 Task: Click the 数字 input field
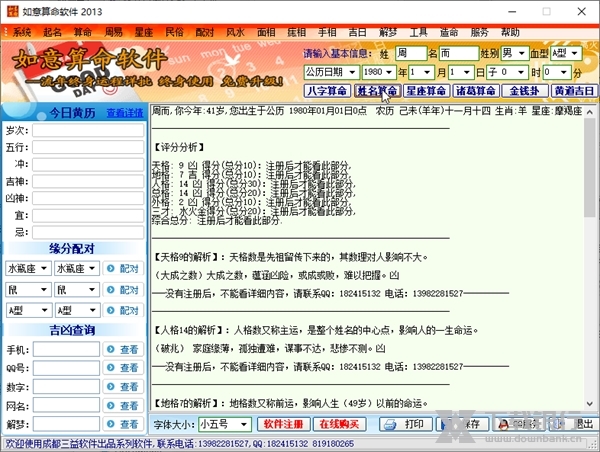tap(67, 387)
